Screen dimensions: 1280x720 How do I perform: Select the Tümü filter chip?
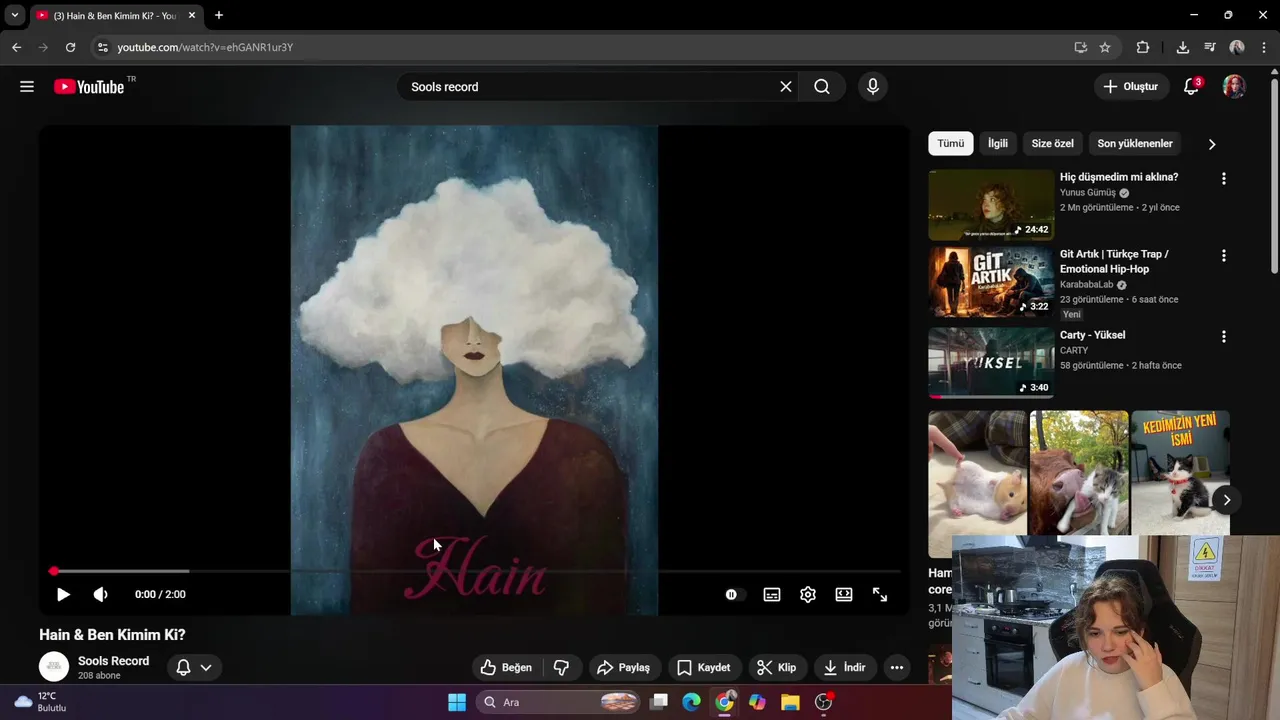click(x=951, y=143)
